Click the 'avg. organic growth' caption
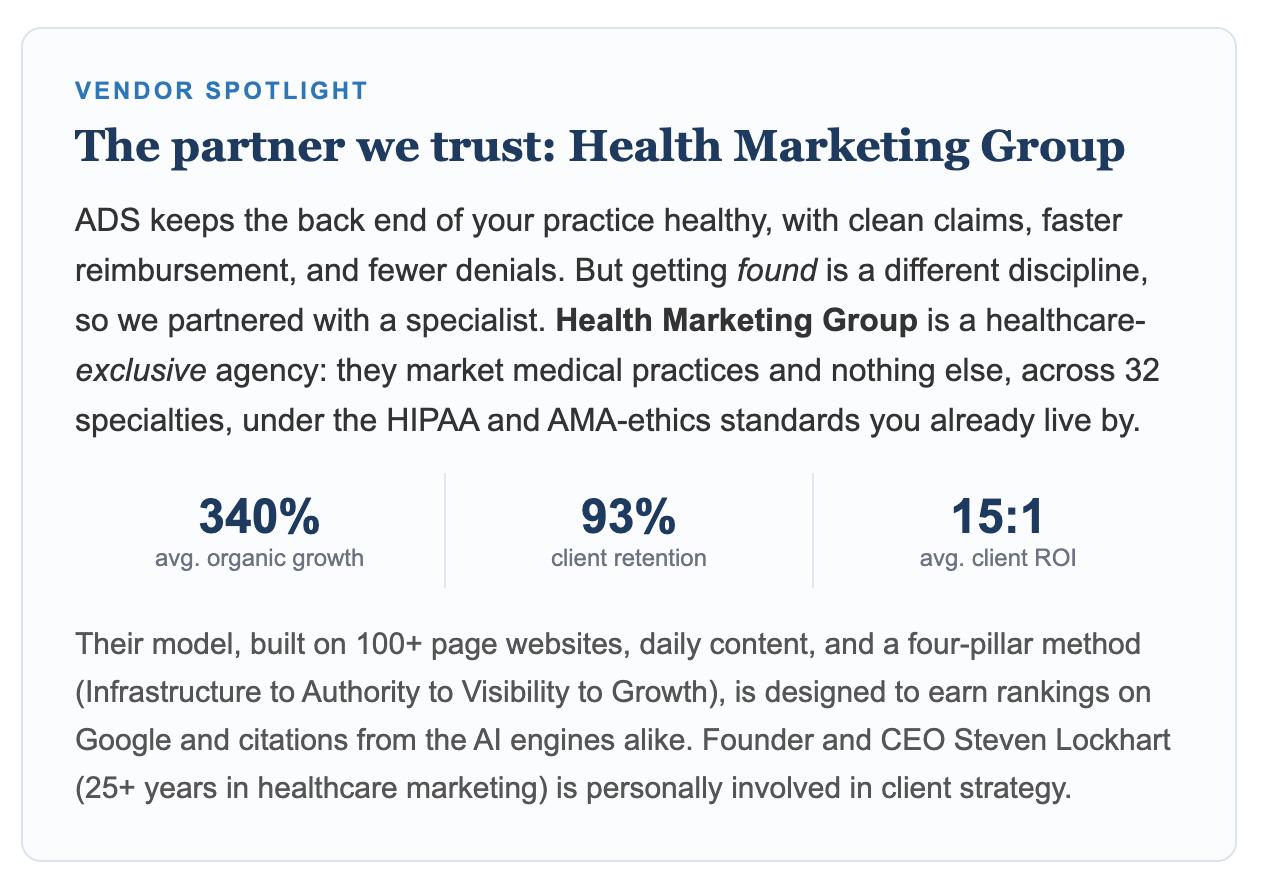1266x894 pixels. click(259, 558)
